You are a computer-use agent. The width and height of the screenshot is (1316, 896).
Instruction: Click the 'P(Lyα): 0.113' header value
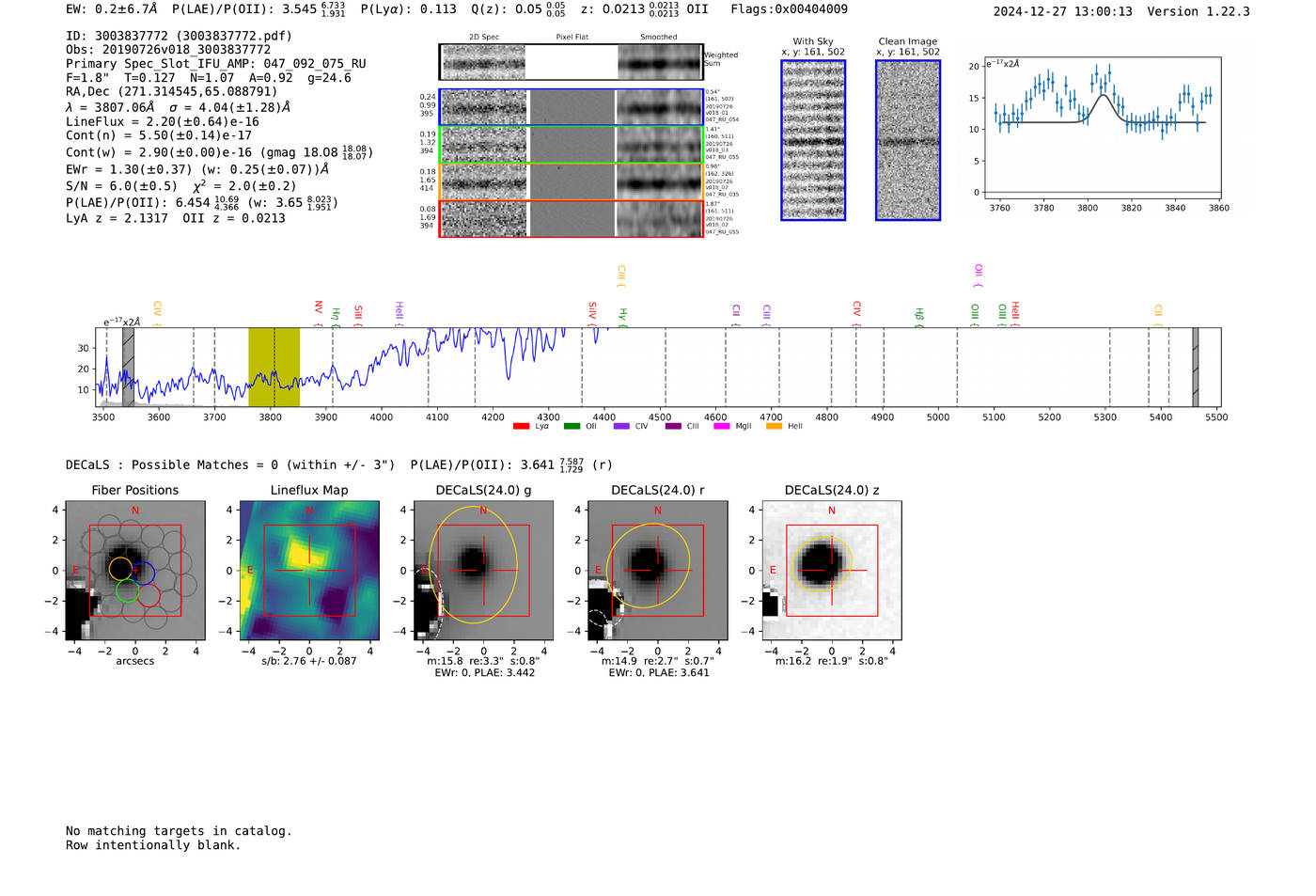click(x=406, y=9)
